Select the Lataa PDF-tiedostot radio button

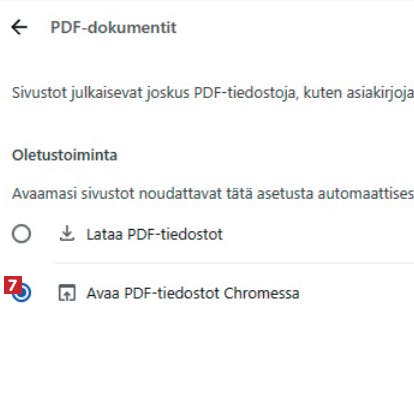[x=22, y=233]
